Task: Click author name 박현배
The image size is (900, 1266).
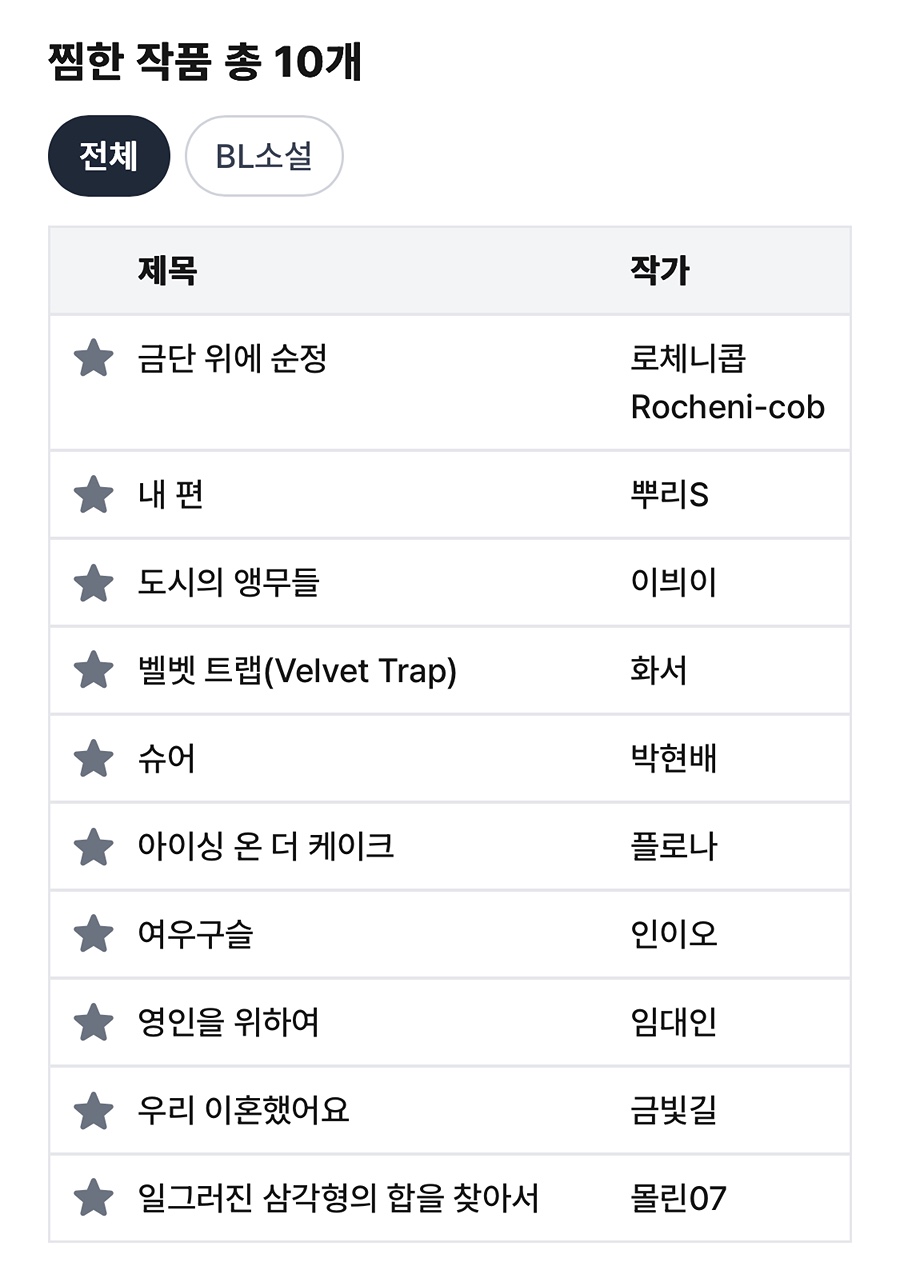Action: [674, 758]
